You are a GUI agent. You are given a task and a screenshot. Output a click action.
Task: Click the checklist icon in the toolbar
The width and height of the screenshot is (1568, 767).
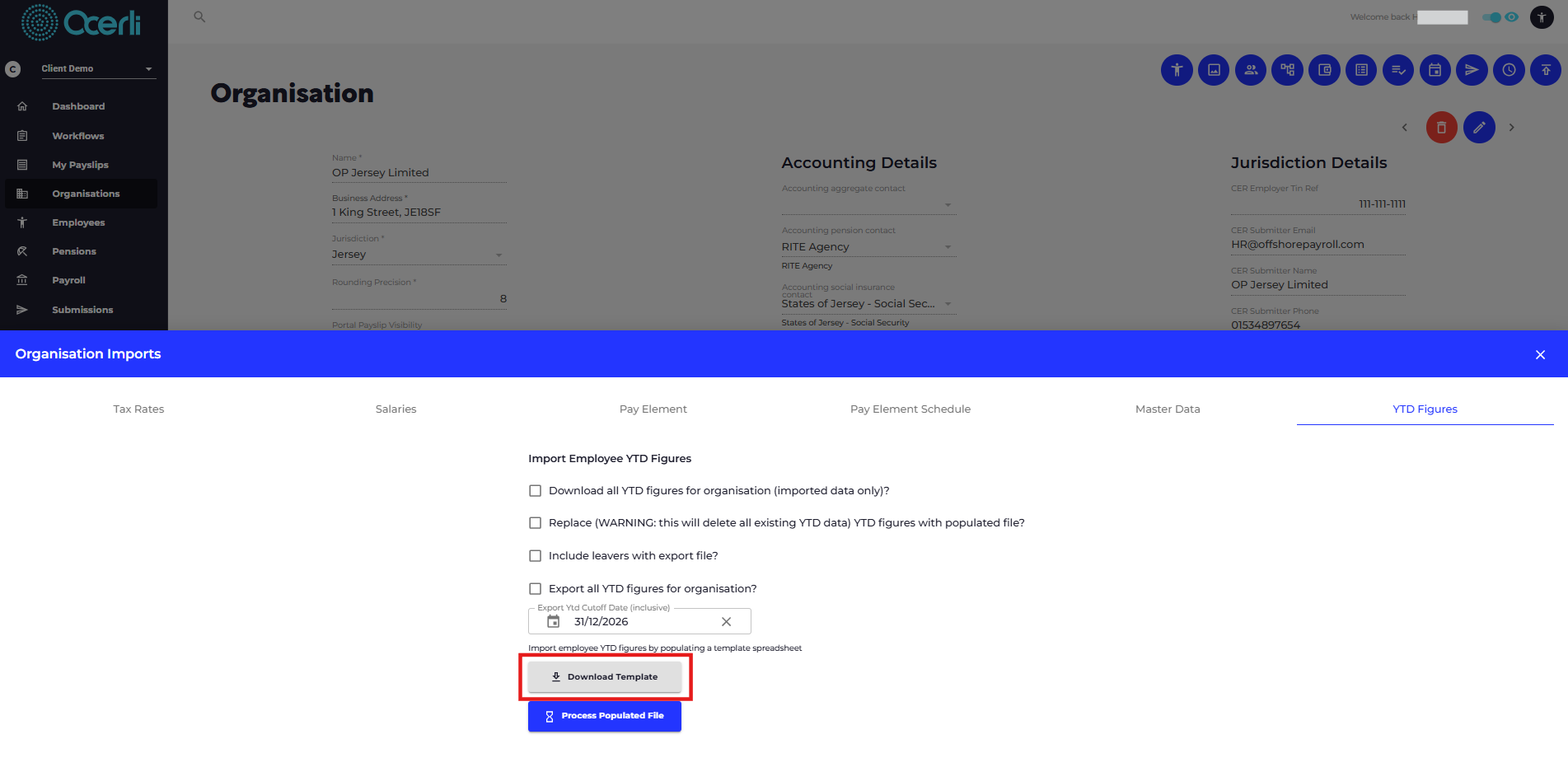coord(1398,70)
